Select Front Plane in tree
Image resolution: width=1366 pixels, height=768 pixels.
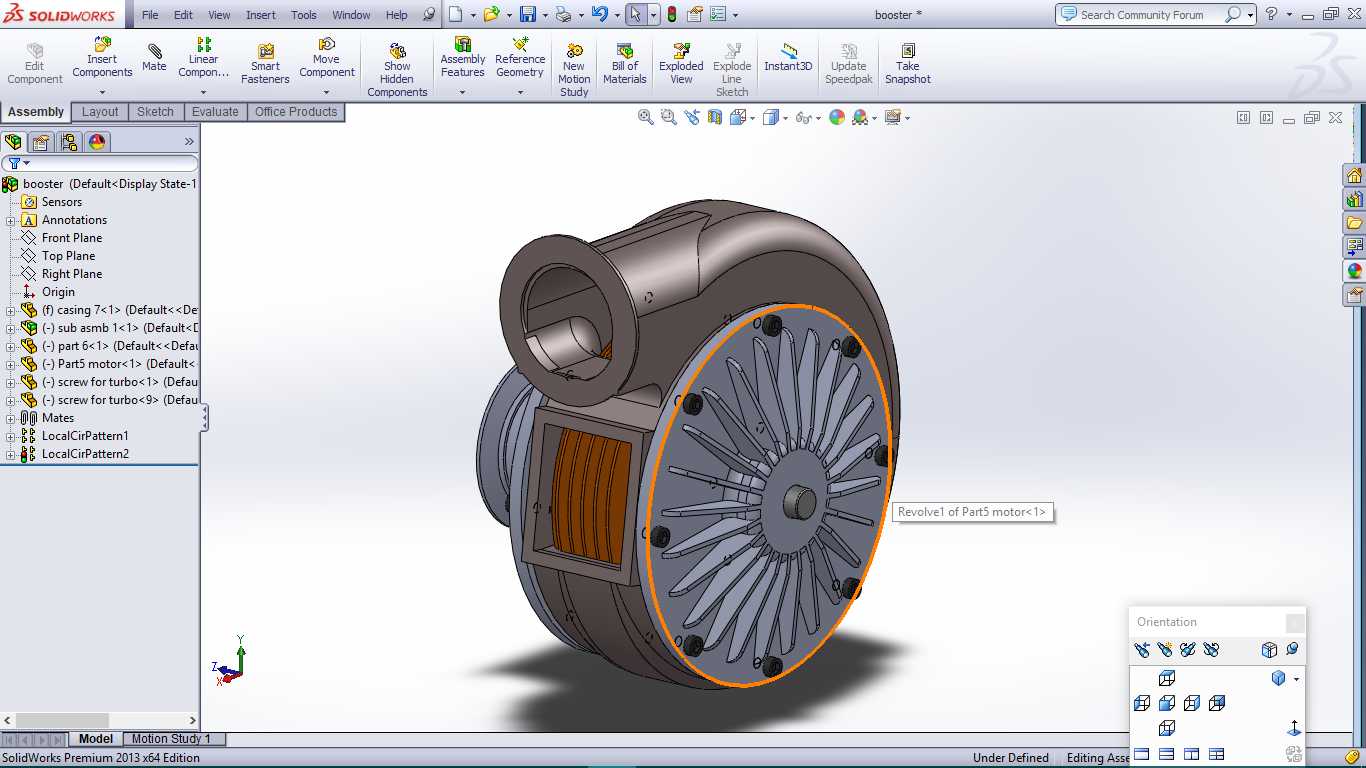click(x=72, y=238)
